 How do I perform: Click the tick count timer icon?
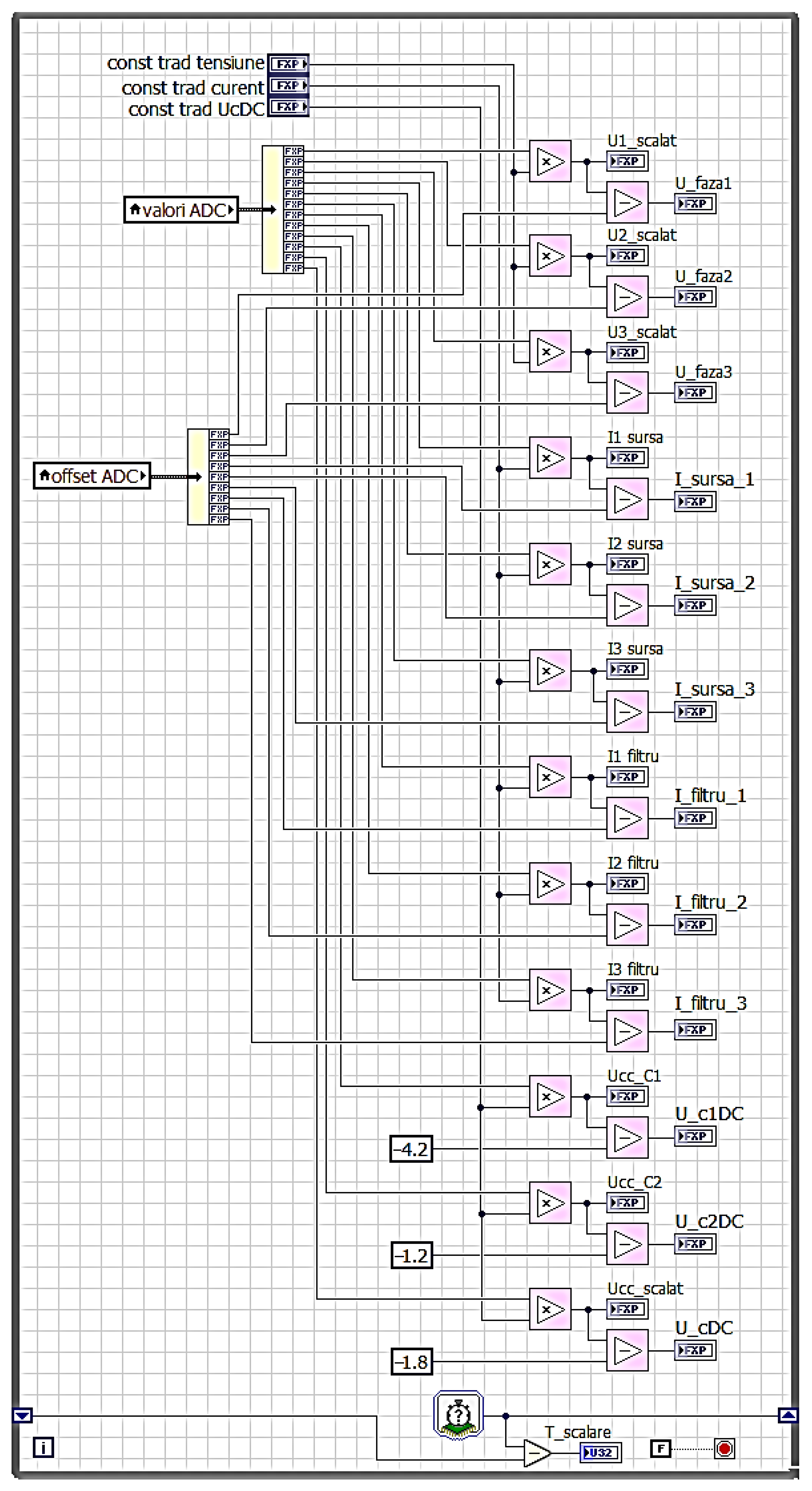pyautogui.click(x=458, y=1415)
